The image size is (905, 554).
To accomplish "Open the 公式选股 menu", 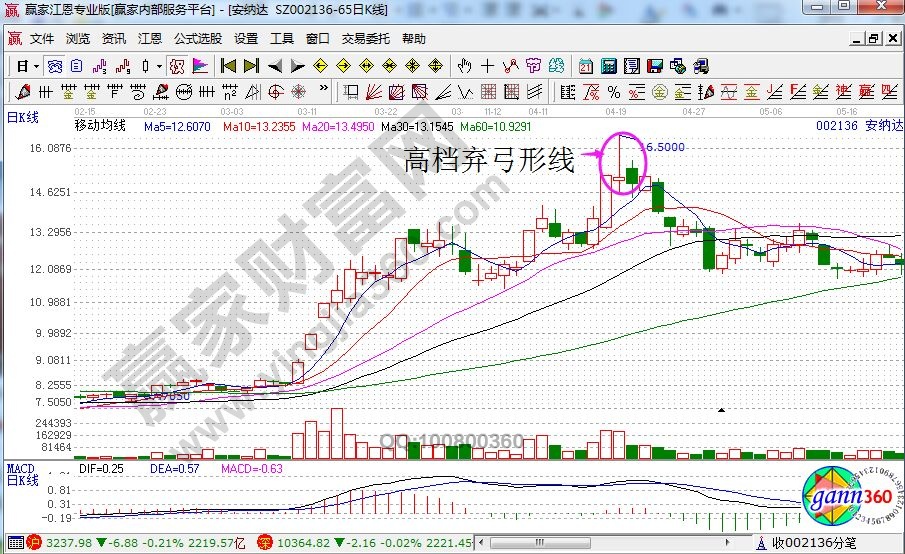I will coord(198,39).
